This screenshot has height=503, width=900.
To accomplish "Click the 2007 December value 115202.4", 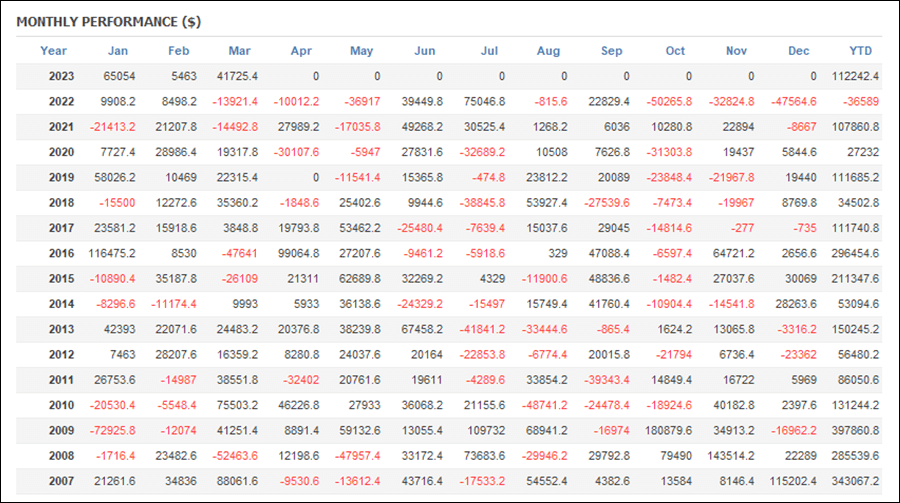I will point(793,481).
